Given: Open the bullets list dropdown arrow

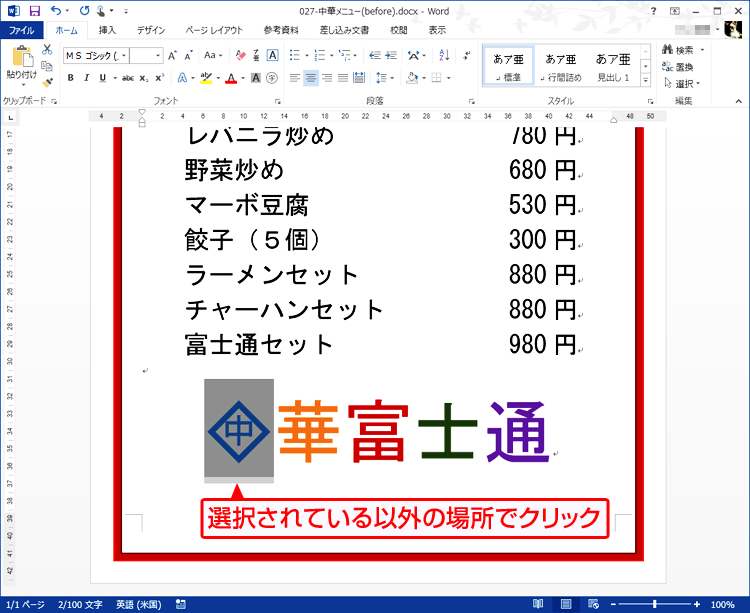Looking at the screenshot, I should [306, 55].
